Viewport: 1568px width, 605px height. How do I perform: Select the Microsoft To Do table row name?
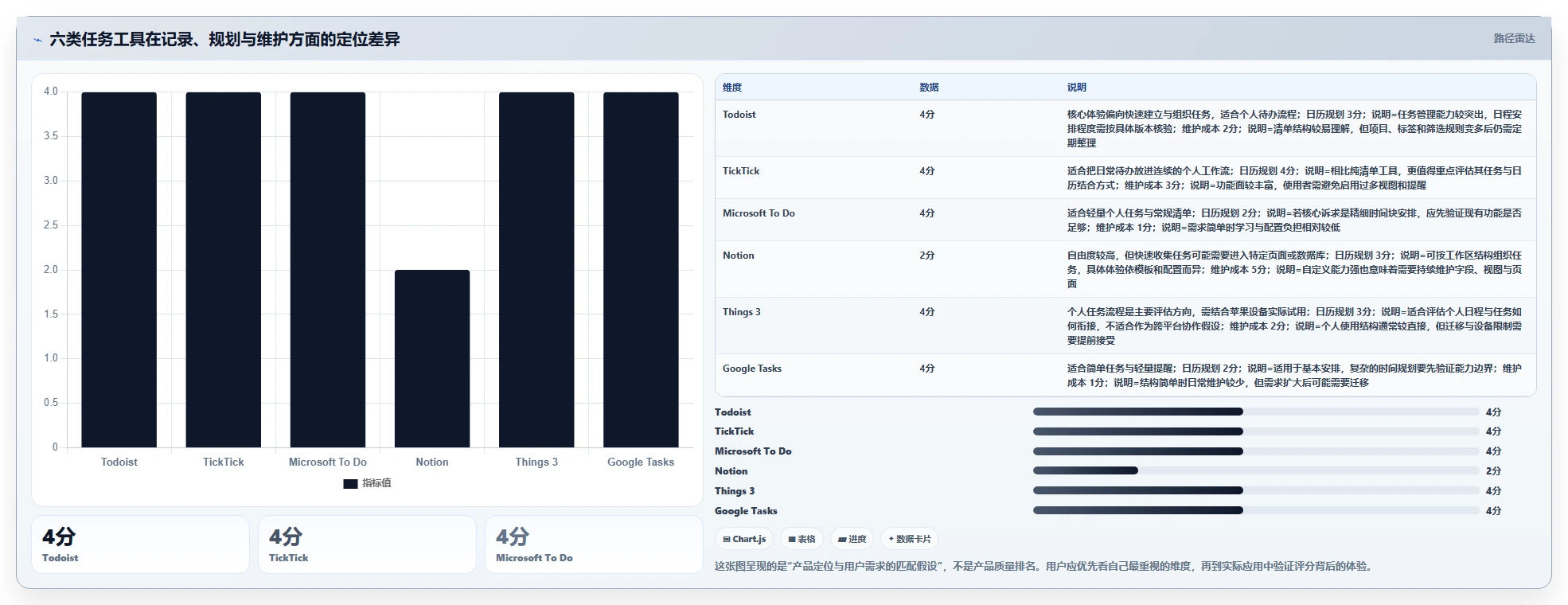click(x=759, y=213)
